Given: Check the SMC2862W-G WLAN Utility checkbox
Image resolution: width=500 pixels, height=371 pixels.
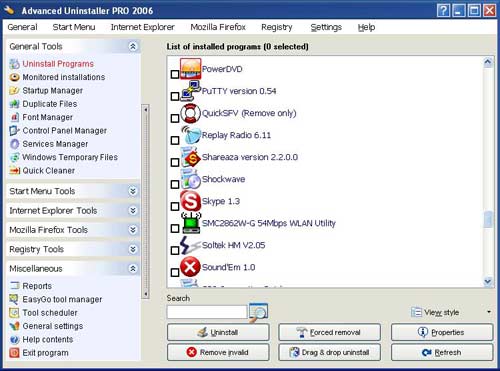Looking at the screenshot, I should pyautogui.click(x=175, y=228).
